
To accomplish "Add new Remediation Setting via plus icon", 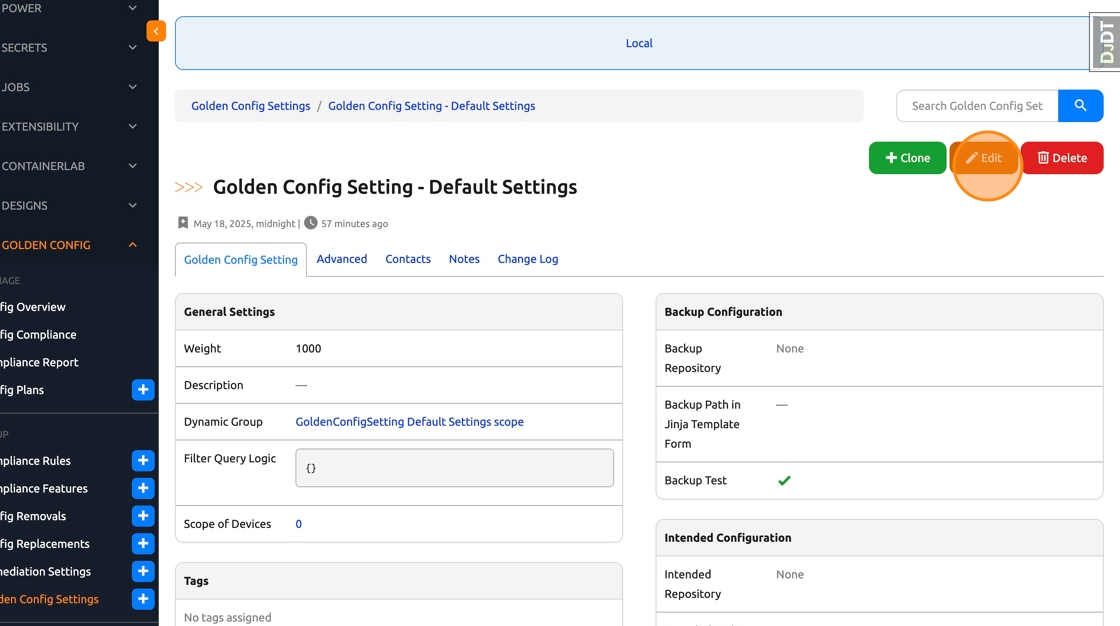I will pyautogui.click(x=143, y=572).
